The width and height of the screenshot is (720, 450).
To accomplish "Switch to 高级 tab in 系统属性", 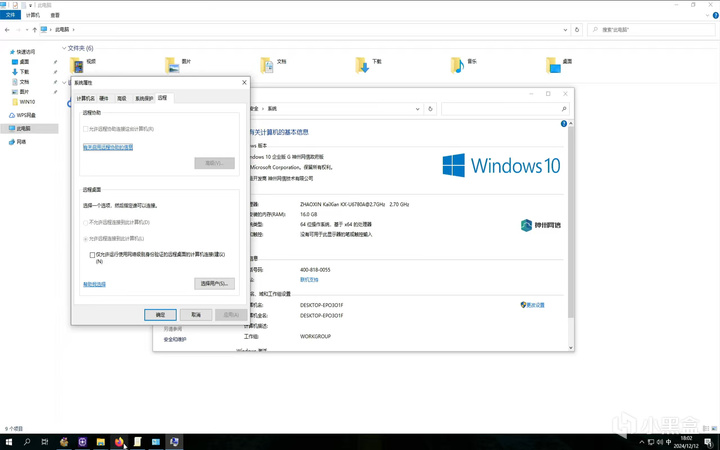I will click(x=122, y=98).
